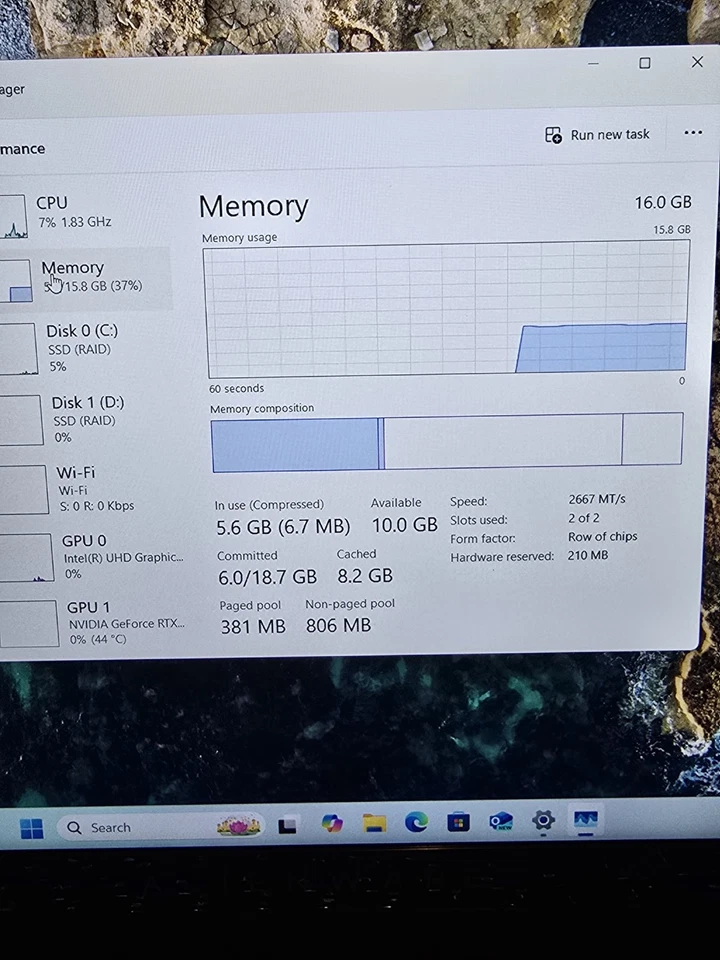Open Disk 0 (C:) performance view
The image size is (720, 960).
(84, 348)
